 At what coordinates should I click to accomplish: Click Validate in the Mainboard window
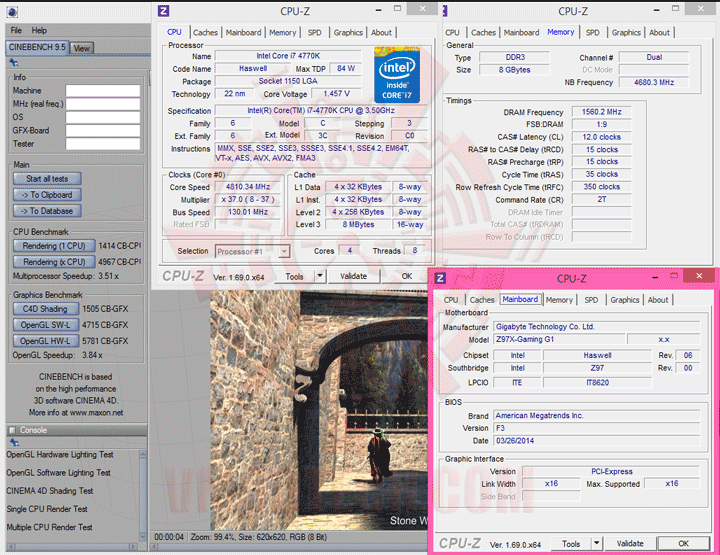pos(630,544)
